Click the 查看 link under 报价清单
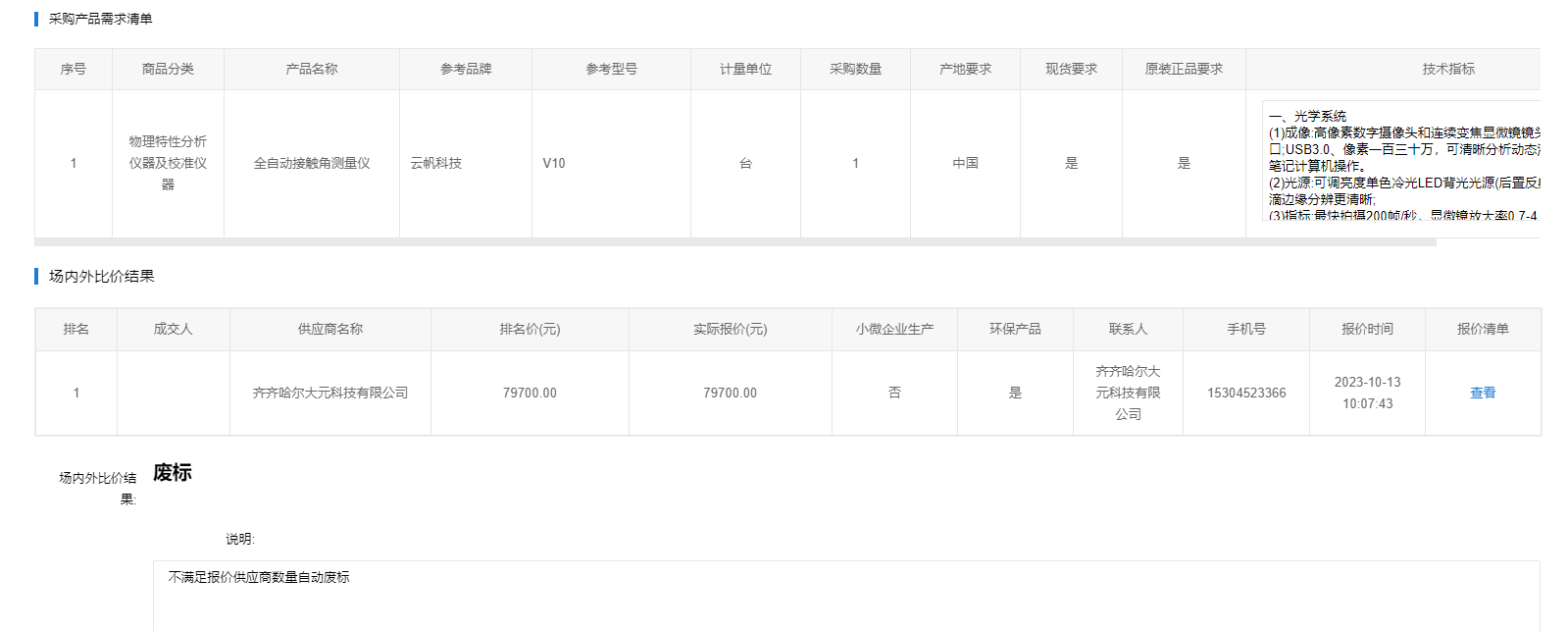Viewport: 1568px width, 631px height. pos(1482,393)
